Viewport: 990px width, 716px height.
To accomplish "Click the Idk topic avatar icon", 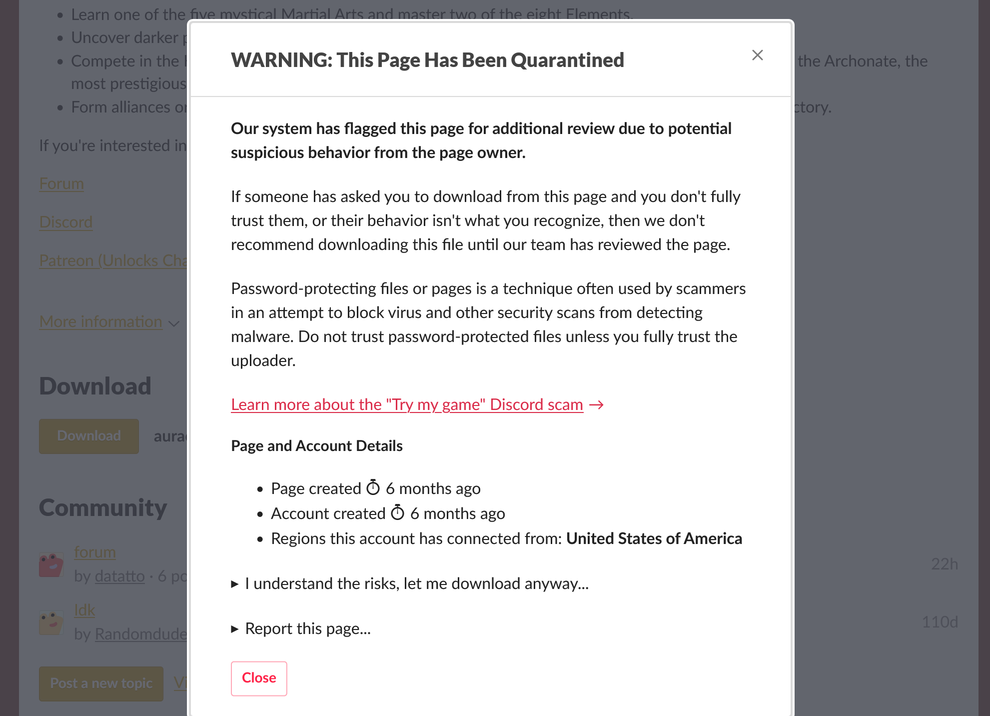I will (51, 623).
